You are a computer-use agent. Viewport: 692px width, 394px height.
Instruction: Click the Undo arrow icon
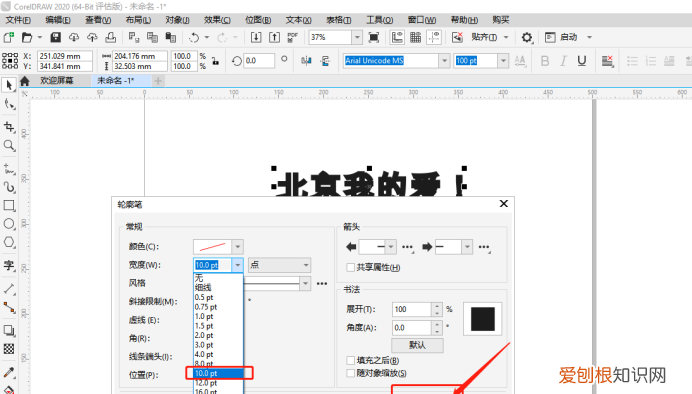(194, 38)
